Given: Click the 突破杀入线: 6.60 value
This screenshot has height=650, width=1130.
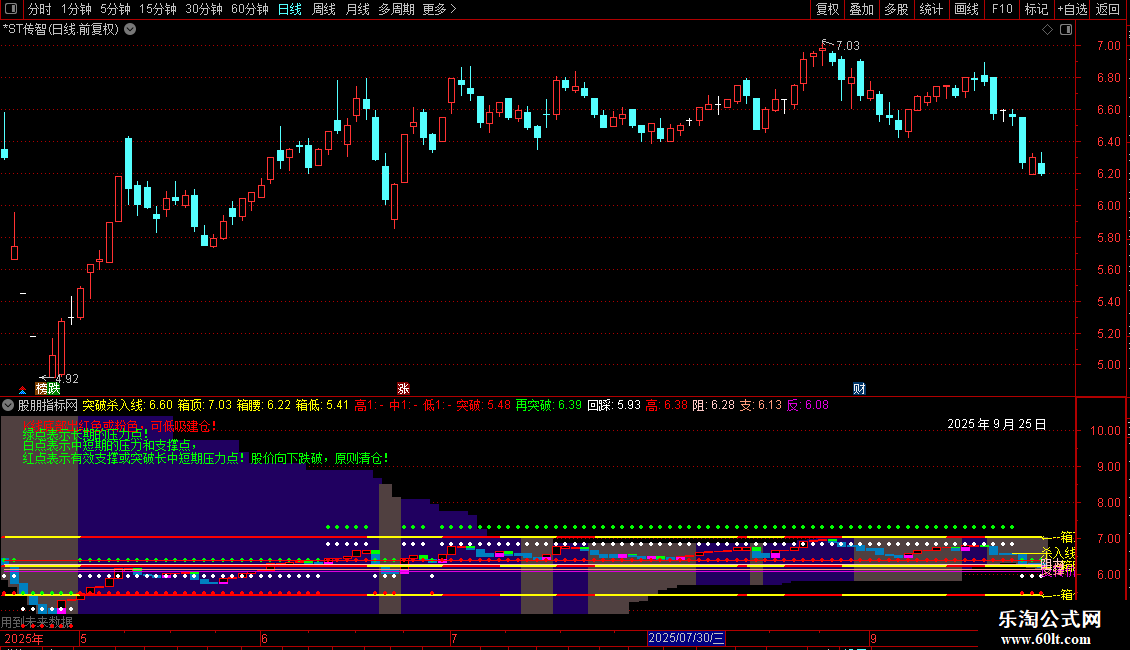Looking at the screenshot, I should tap(128, 405).
